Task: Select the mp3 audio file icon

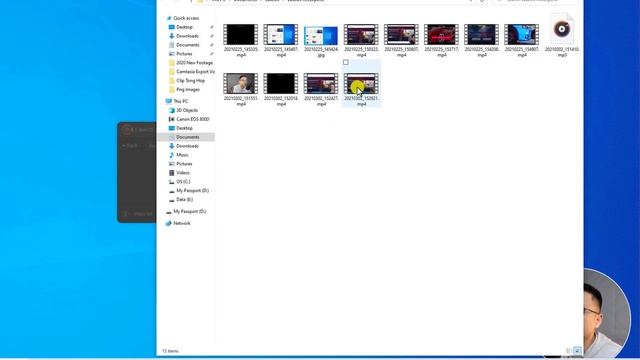Action: click(562, 29)
